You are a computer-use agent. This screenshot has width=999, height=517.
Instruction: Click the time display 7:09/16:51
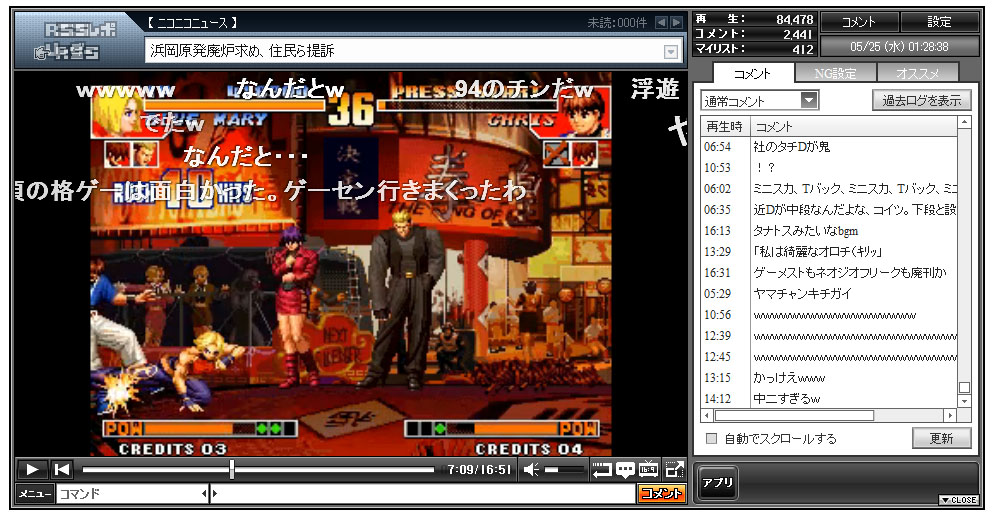click(479, 470)
